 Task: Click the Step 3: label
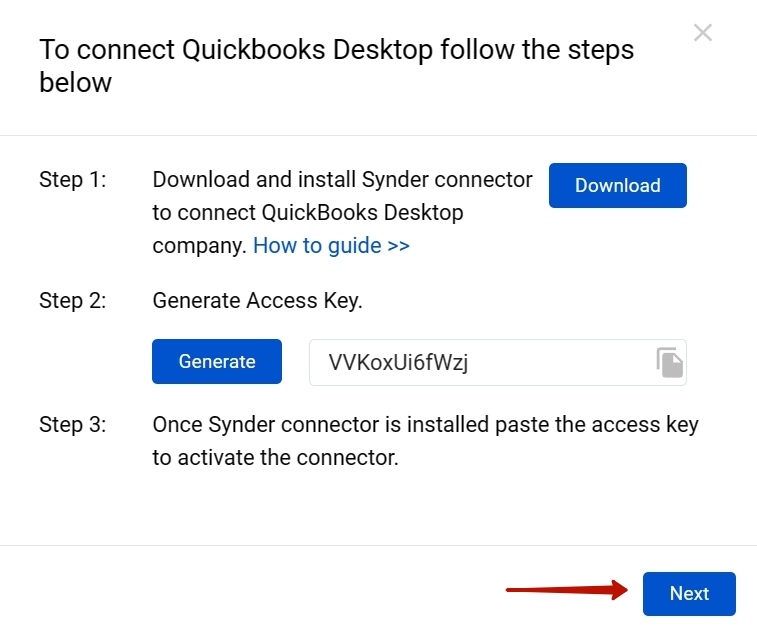tap(73, 424)
